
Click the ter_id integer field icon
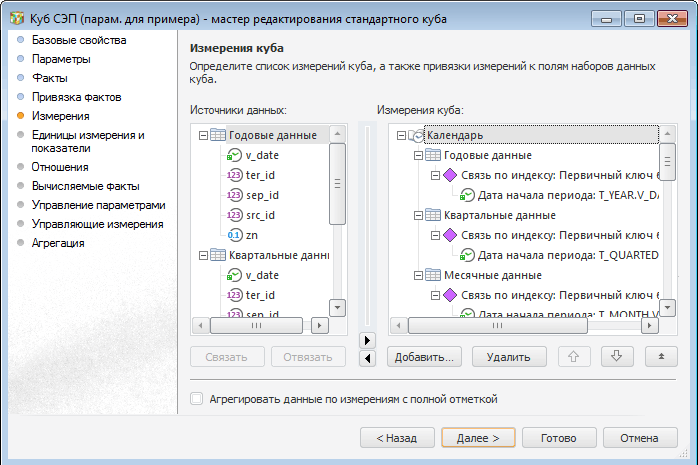pos(235,175)
